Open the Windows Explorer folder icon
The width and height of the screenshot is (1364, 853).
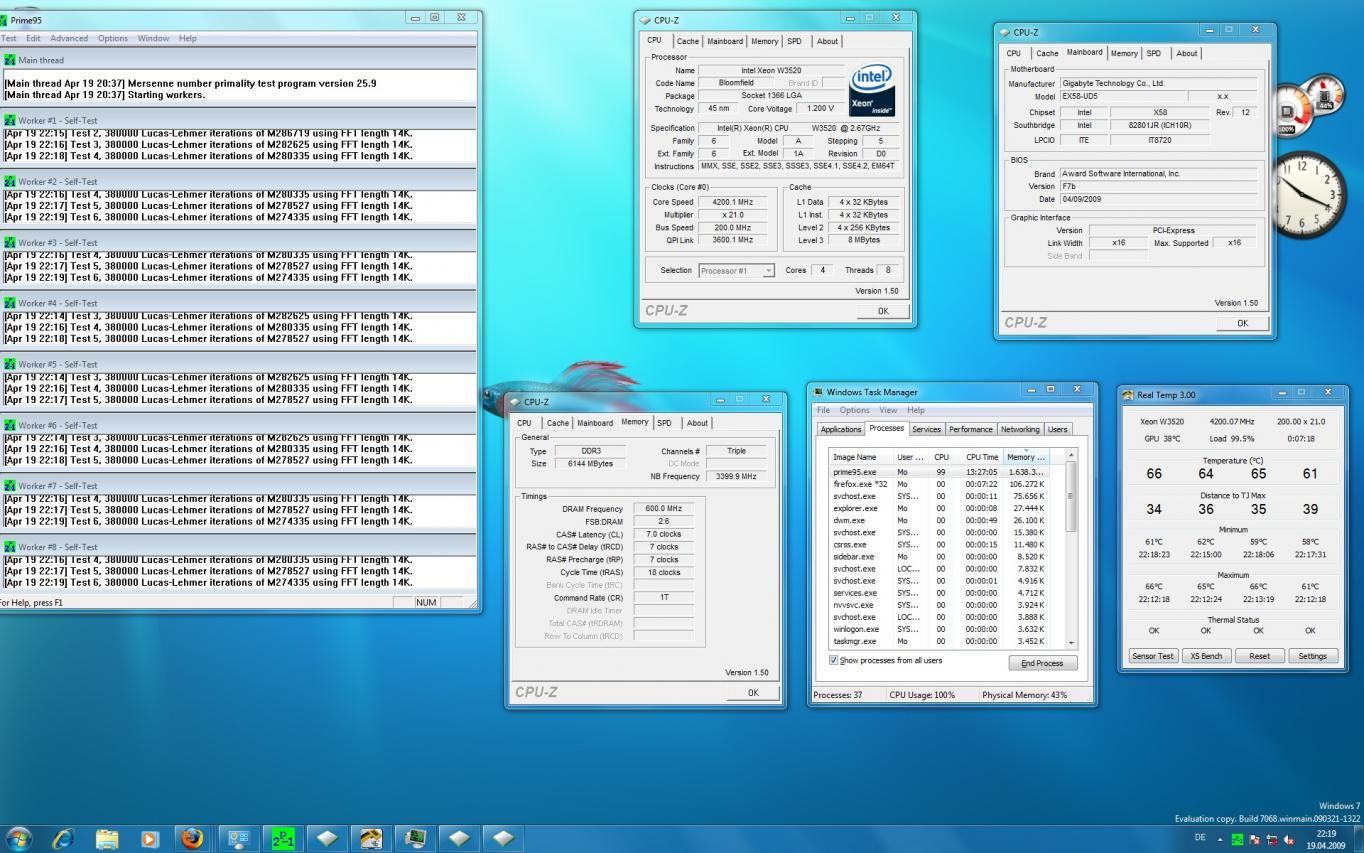tap(106, 838)
